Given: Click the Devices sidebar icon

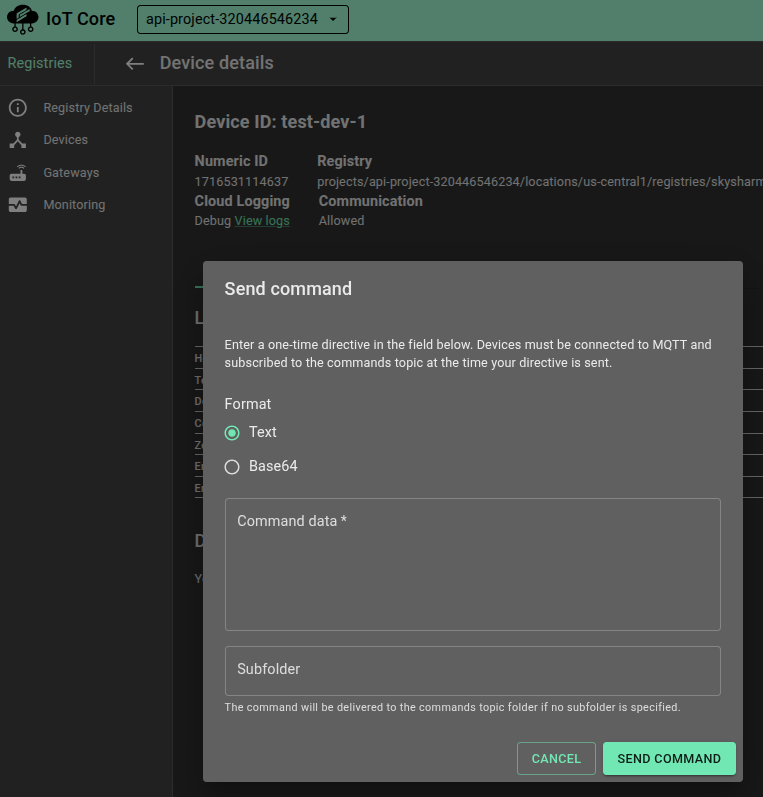Looking at the screenshot, I should [18, 140].
